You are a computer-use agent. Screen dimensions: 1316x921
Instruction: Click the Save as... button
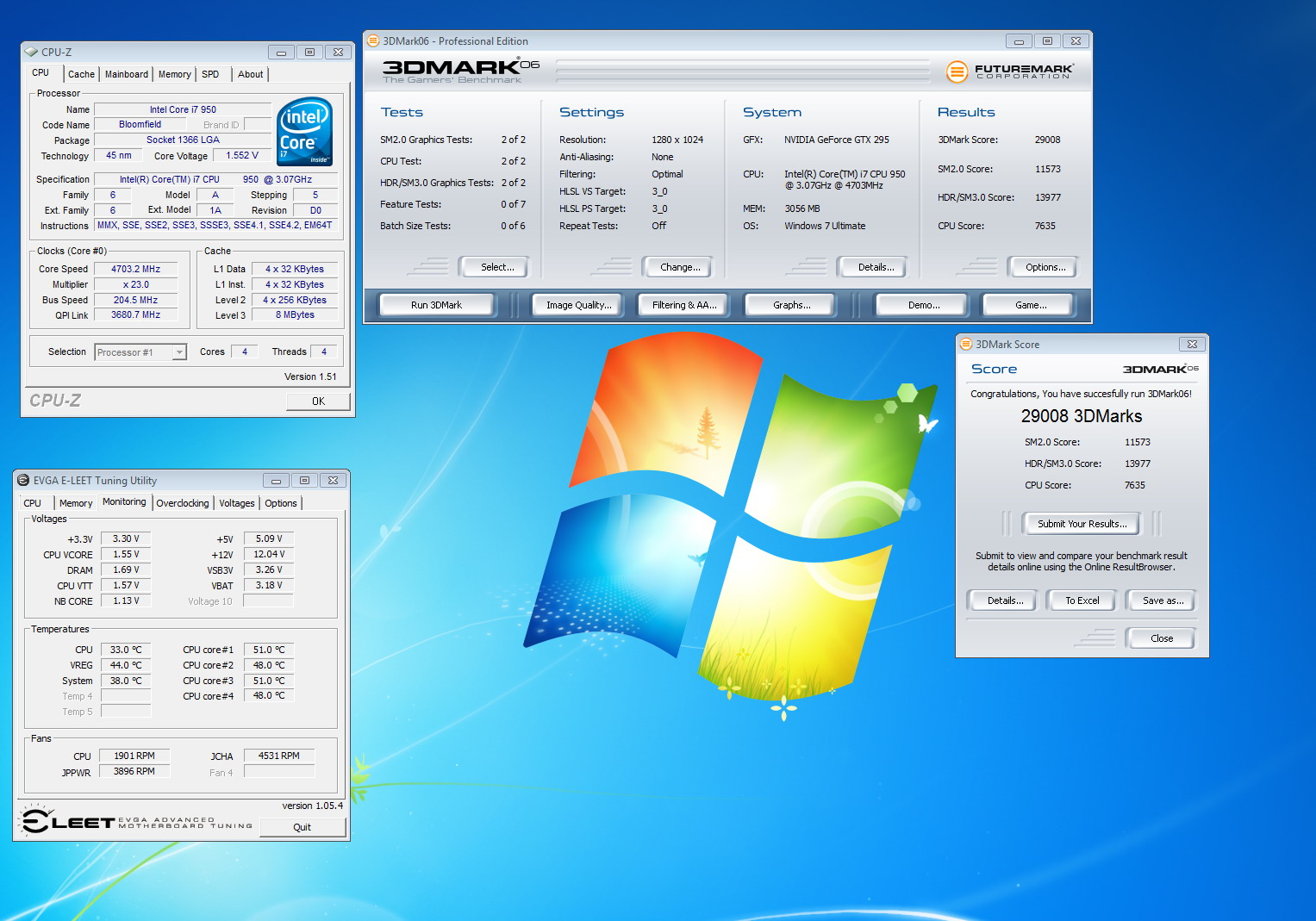click(x=1163, y=601)
